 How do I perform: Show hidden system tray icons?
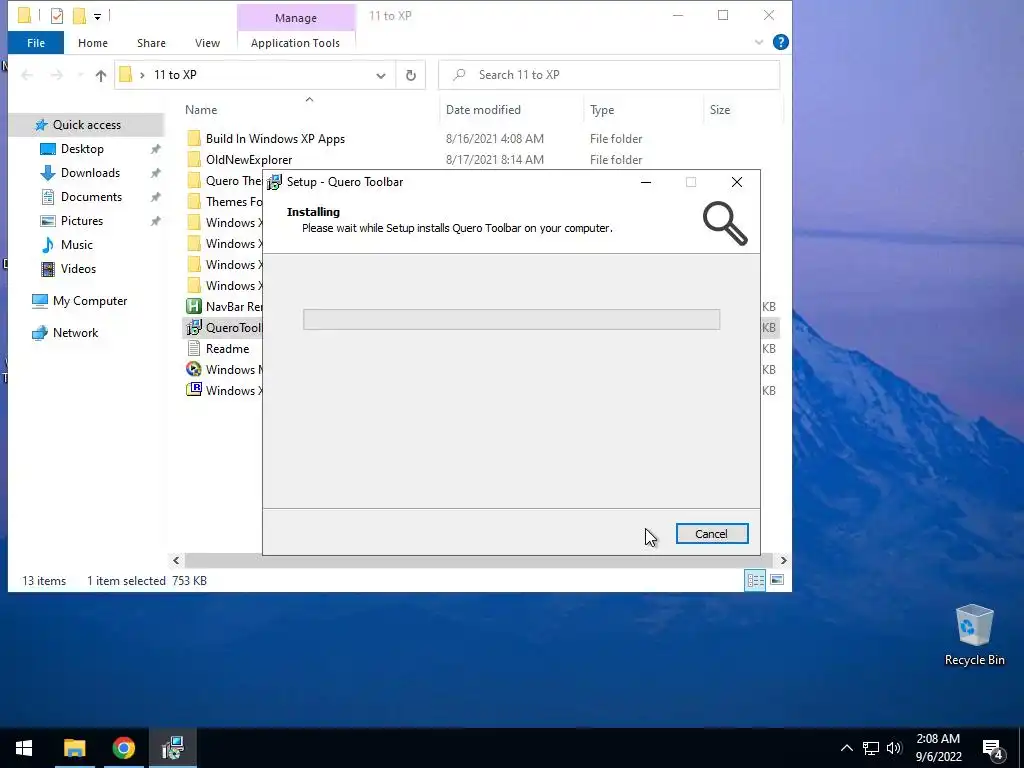(846, 748)
